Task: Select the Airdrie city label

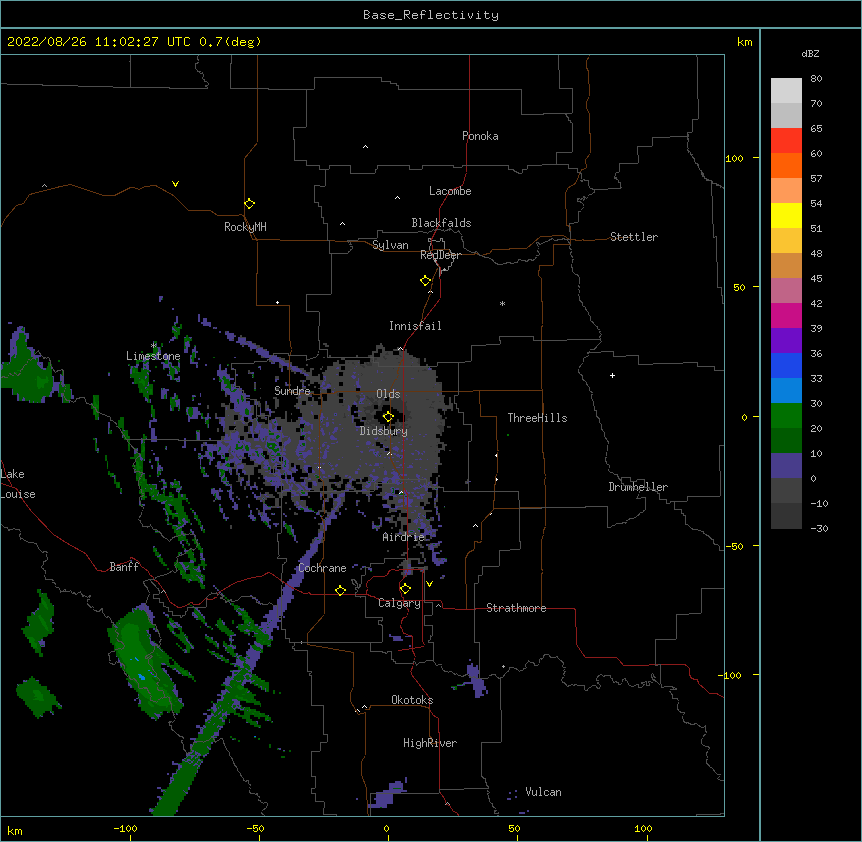Action: point(404,537)
